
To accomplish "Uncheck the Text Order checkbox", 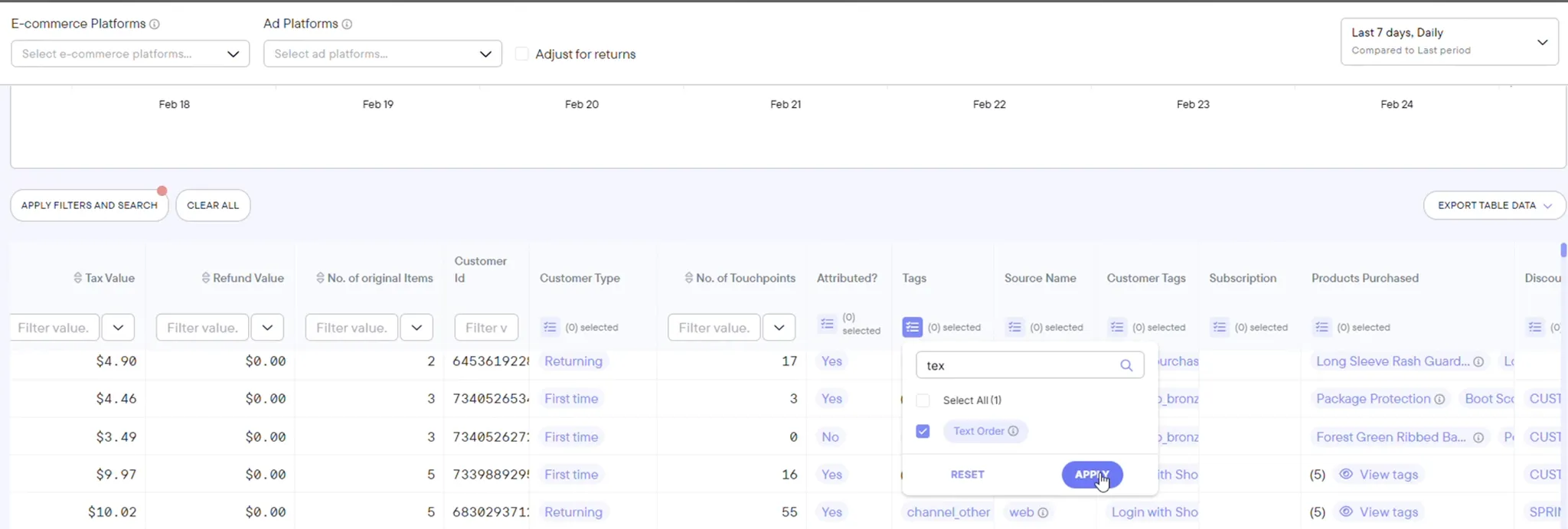I will pyautogui.click(x=923, y=432).
